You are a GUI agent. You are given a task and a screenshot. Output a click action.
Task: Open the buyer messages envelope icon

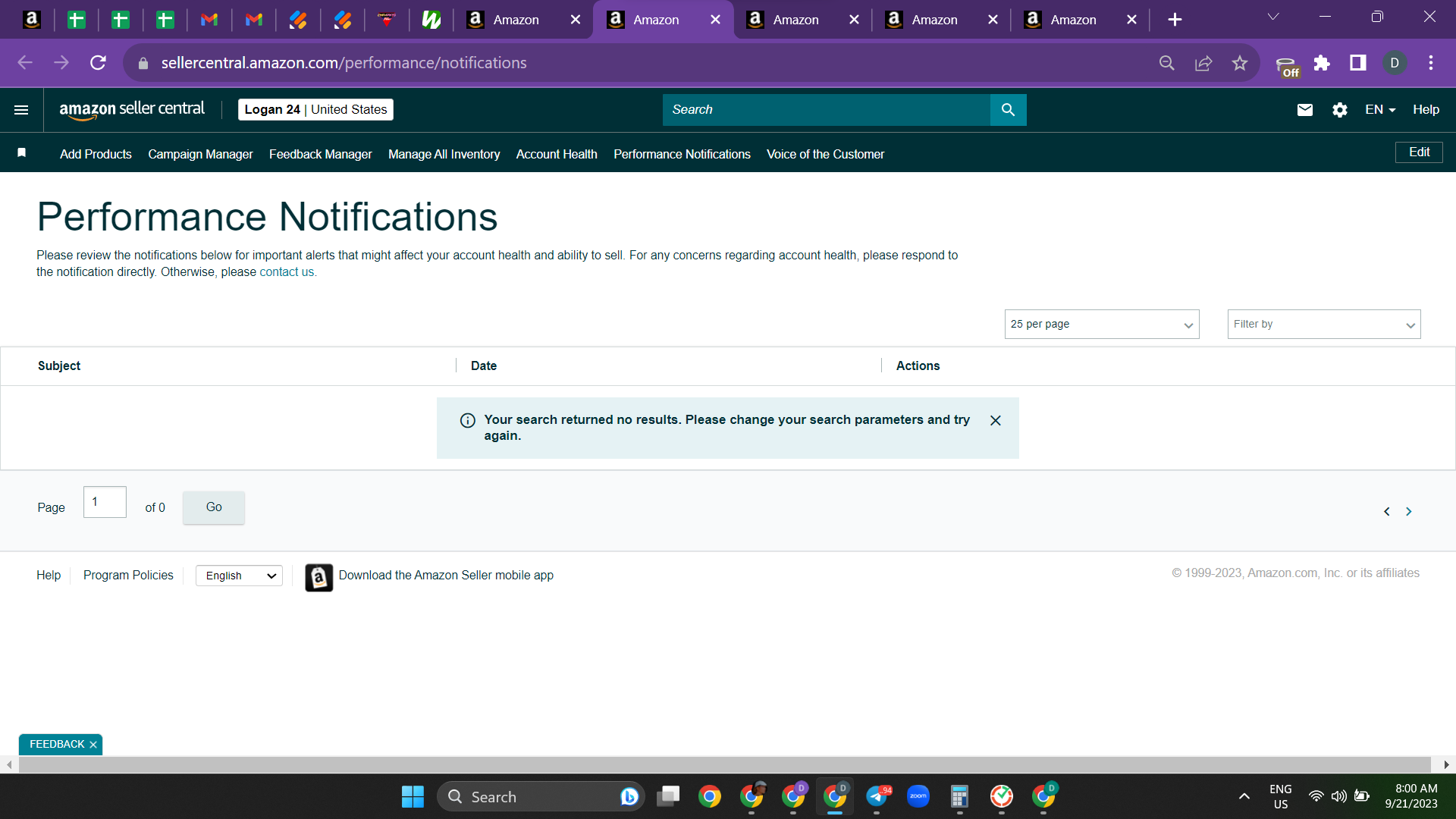coord(1304,110)
